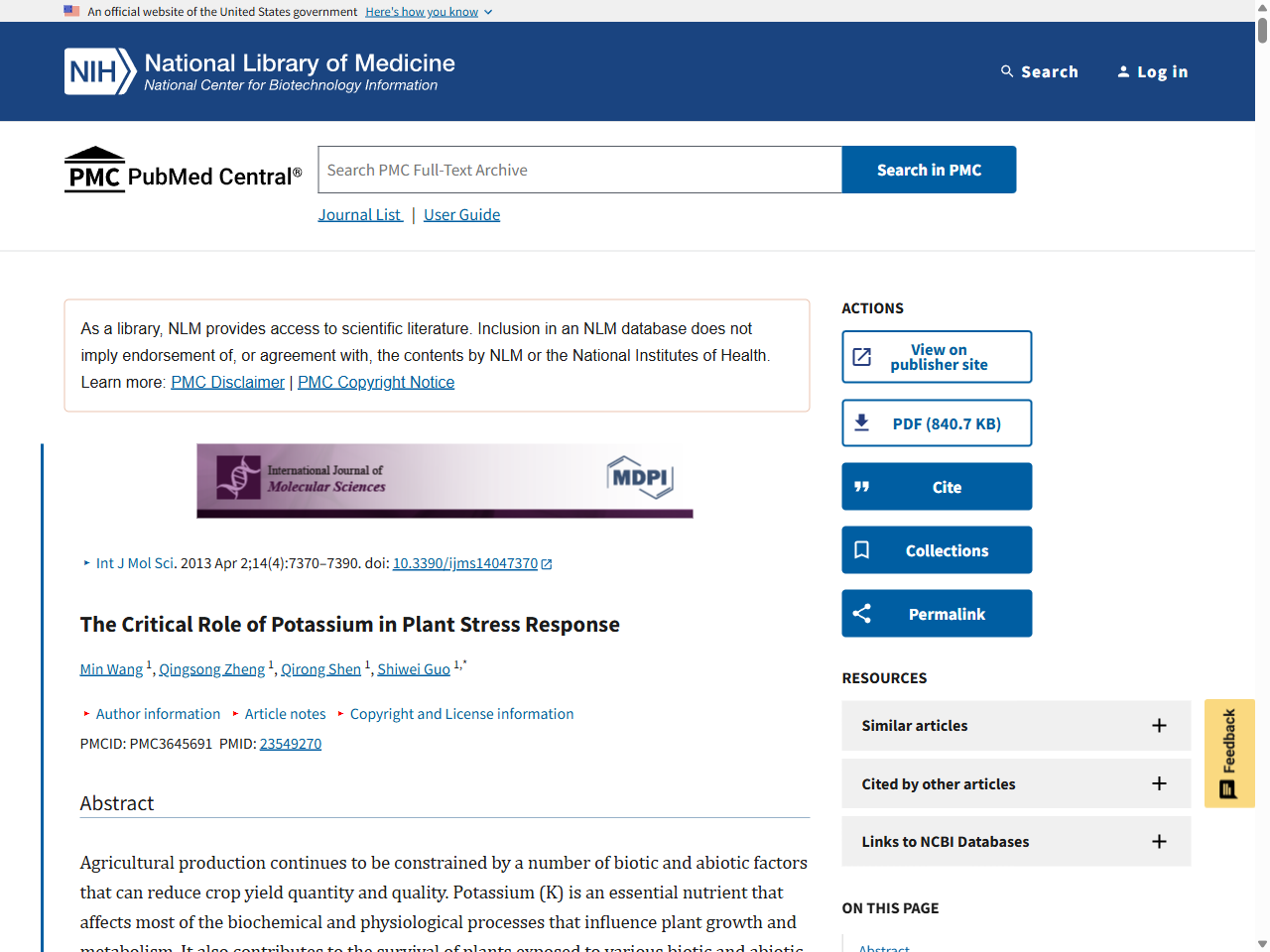Click the PDF download arrow icon
This screenshot has height=952, width=1270.
tap(862, 423)
